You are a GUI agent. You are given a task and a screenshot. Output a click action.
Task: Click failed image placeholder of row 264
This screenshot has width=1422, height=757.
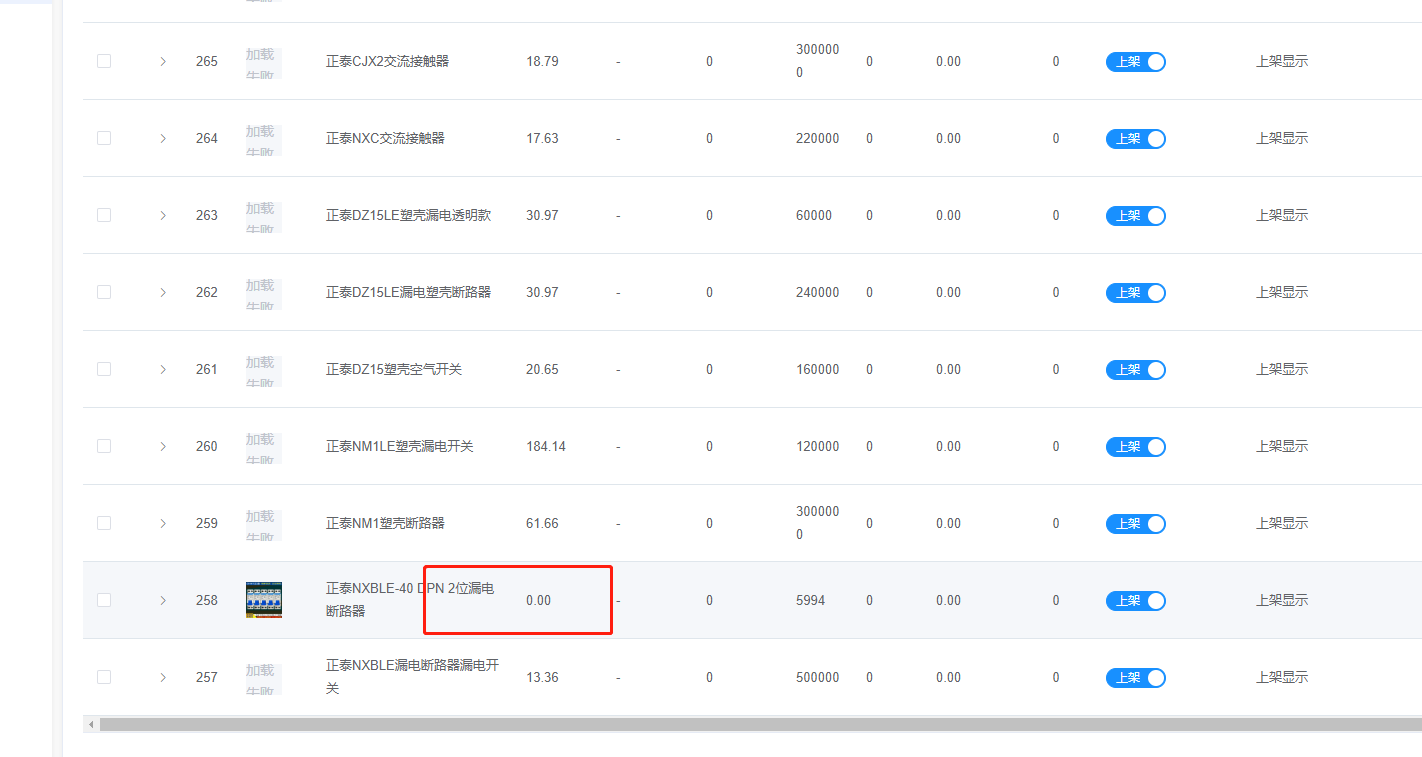pos(264,140)
